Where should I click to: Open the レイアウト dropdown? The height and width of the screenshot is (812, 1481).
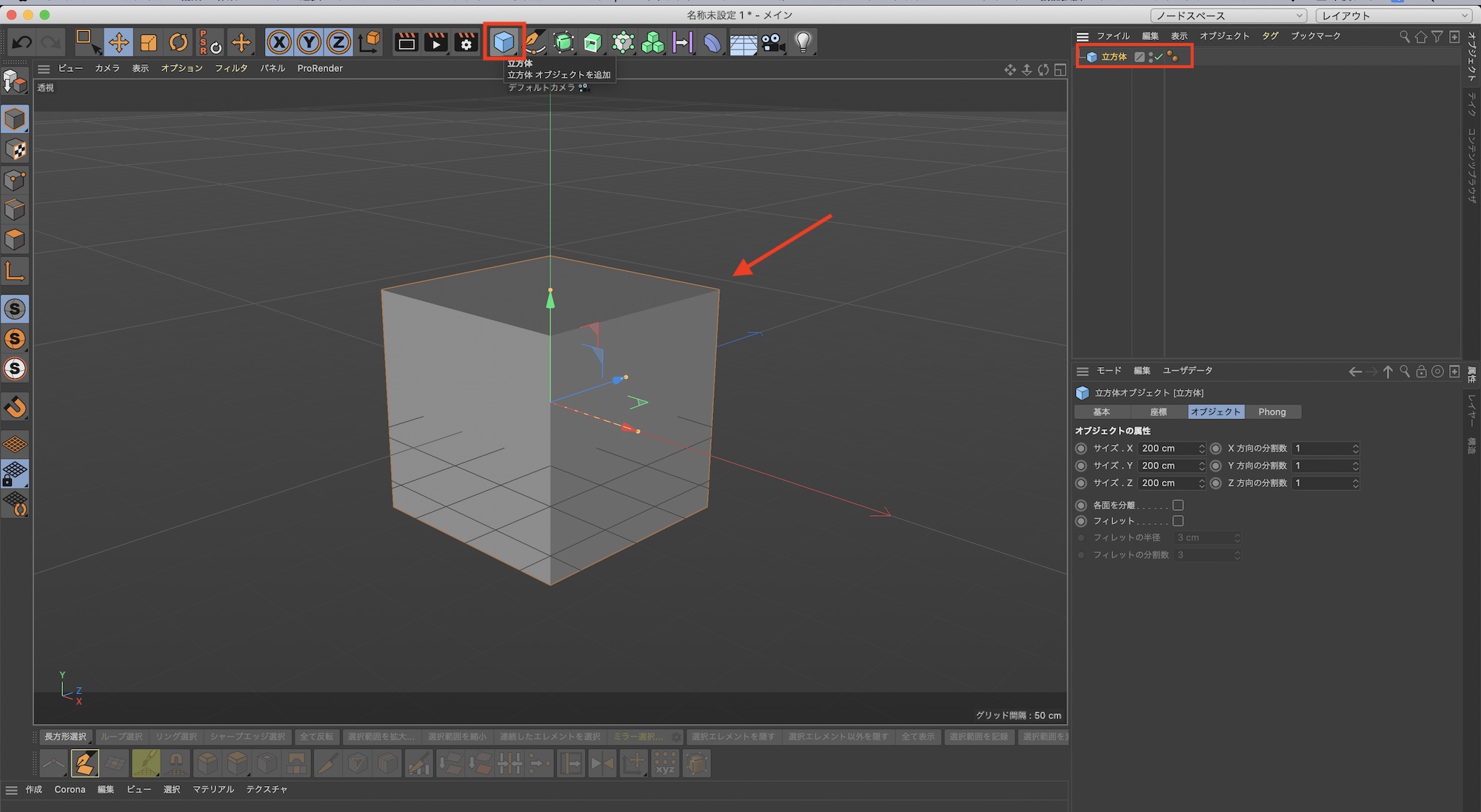[x=1392, y=16]
